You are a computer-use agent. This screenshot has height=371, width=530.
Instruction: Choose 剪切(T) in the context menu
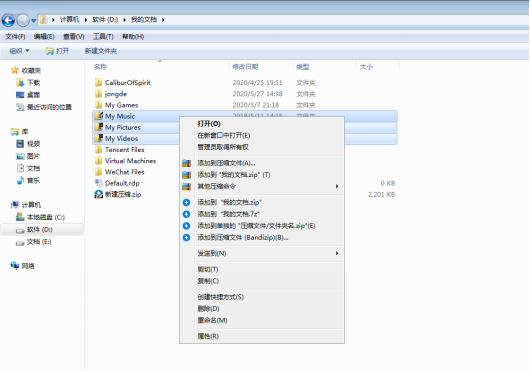click(x=208, y=269)
